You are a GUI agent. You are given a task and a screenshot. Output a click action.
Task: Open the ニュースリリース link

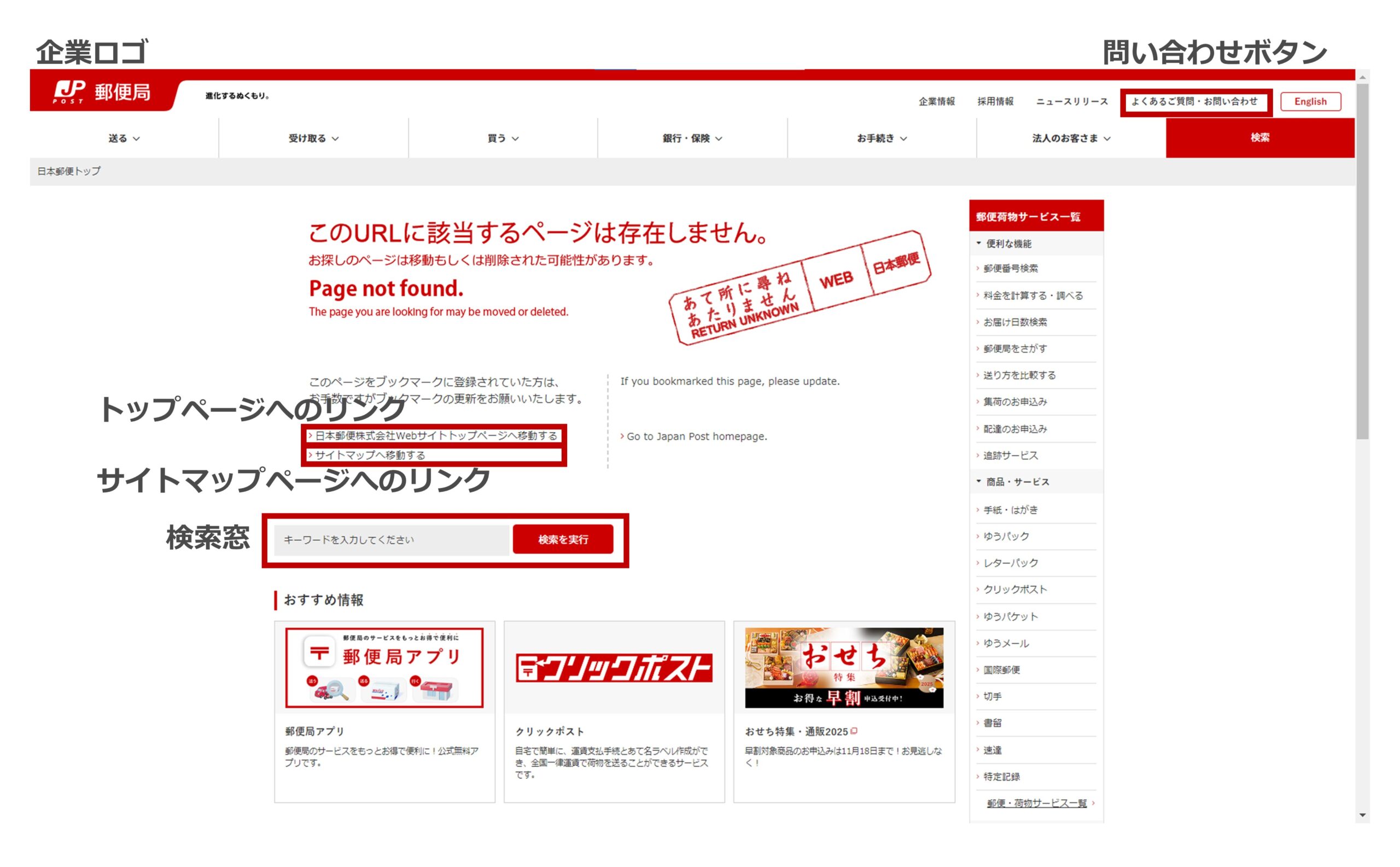(x=1071, y=102)
